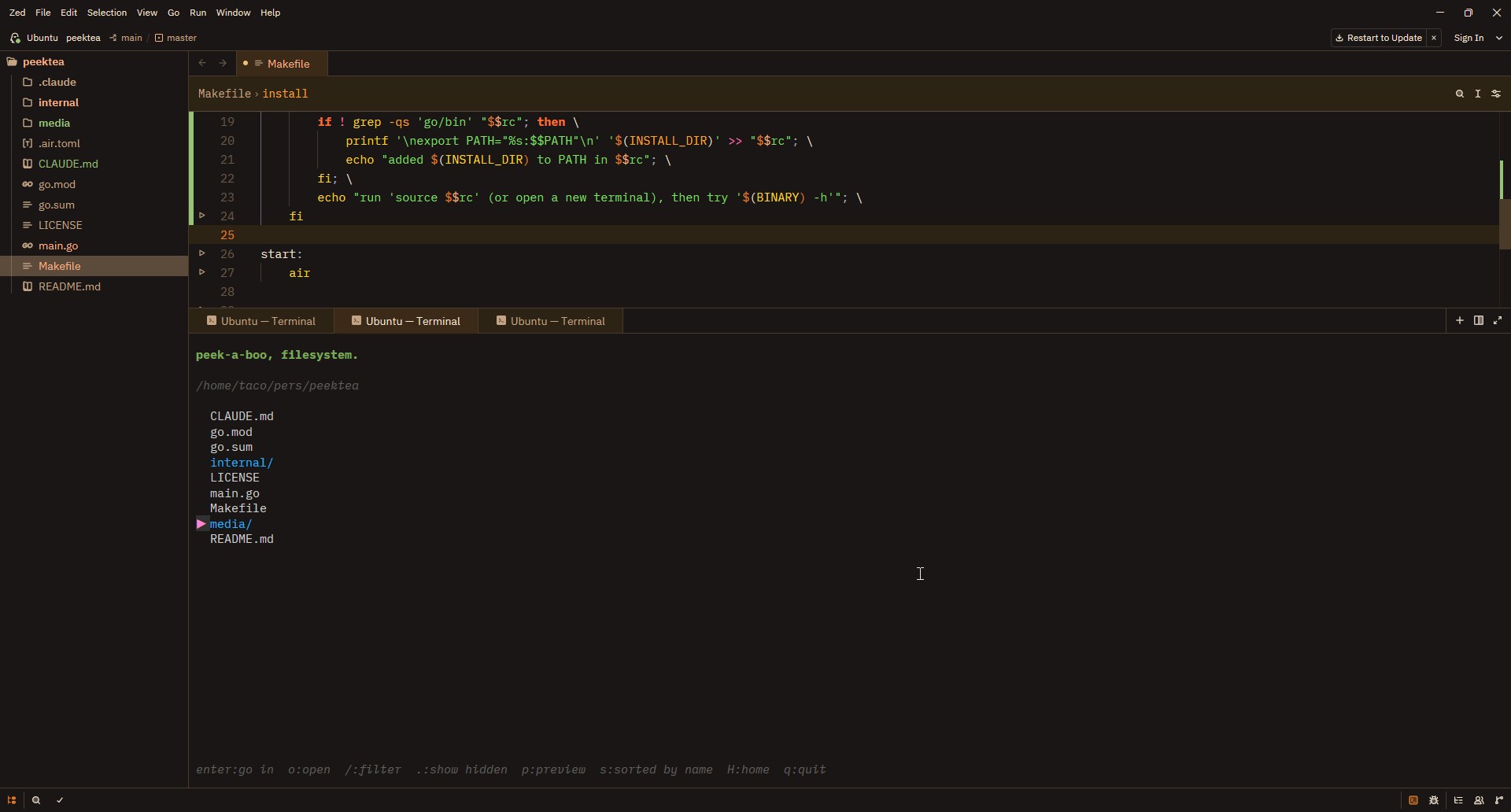Switch to first Ubuntu — Terminal tab
Screen dimensions: 1511x812
261,321
